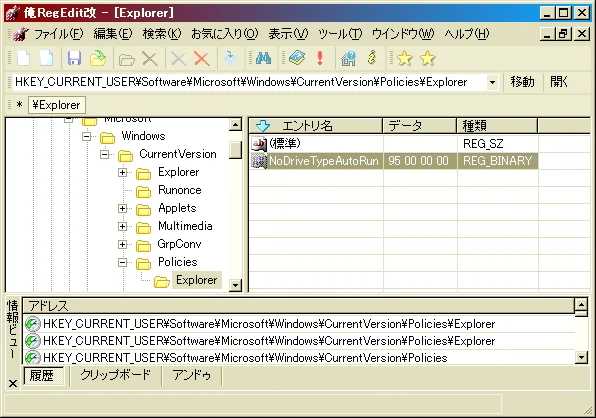
Task: Select the Policies folder in tree
Action: click(178, 262)
